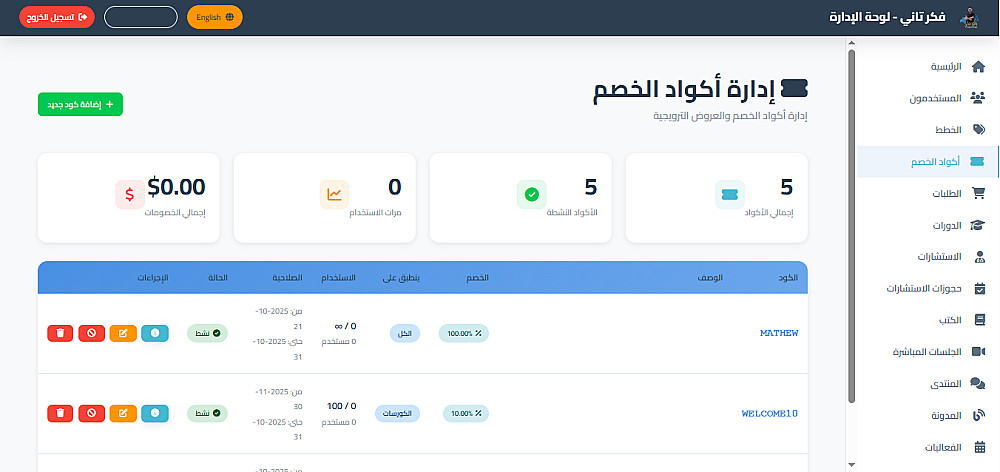Click the Active Codes green check icon
The image size is (1000, 472).
[x=531, y=195]
